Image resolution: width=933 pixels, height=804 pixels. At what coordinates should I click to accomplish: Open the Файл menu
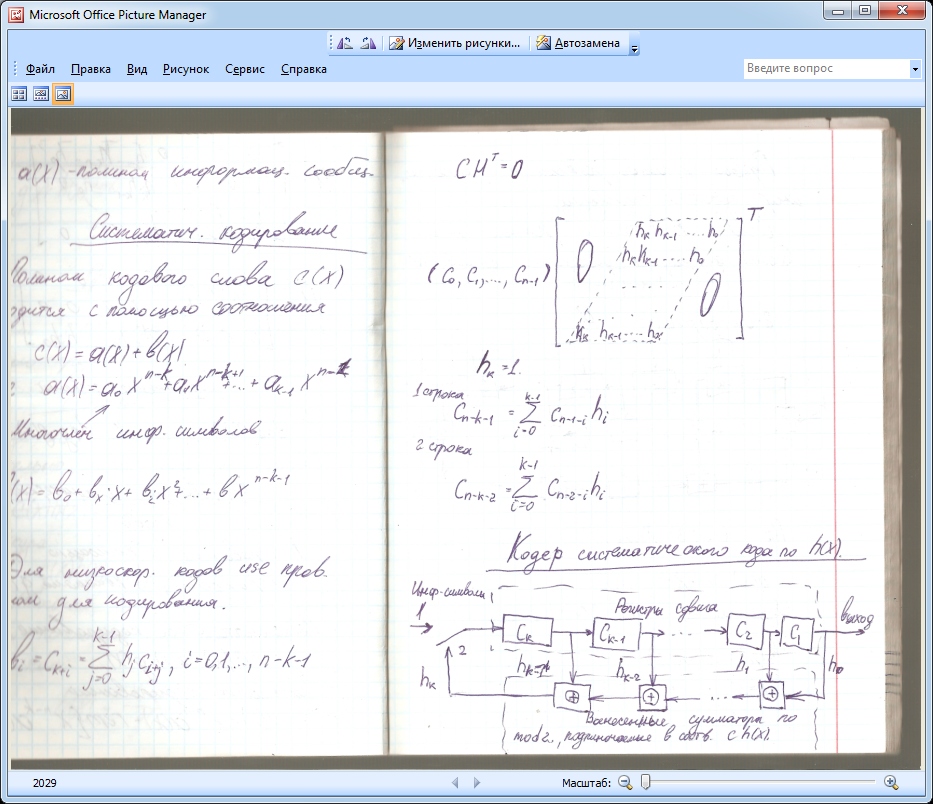point(40,69)
